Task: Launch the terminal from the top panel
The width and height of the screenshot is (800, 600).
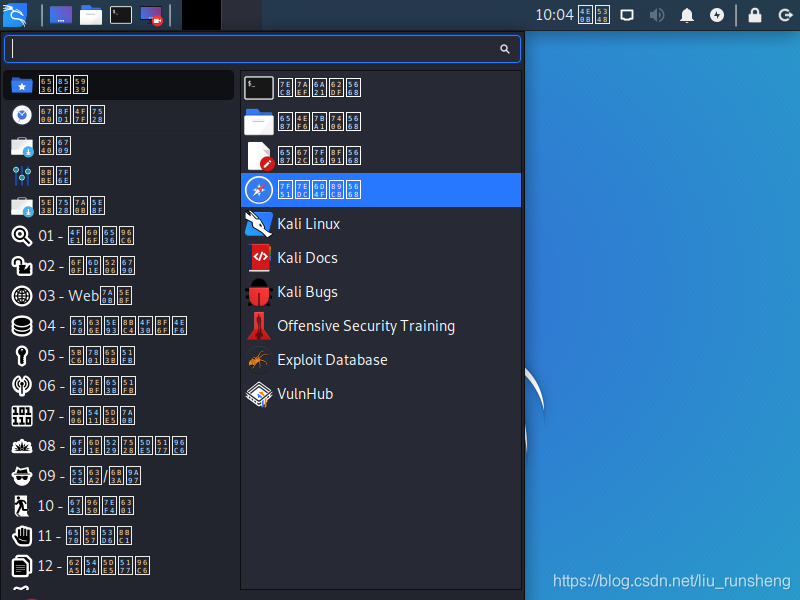Action: point(121,15)
